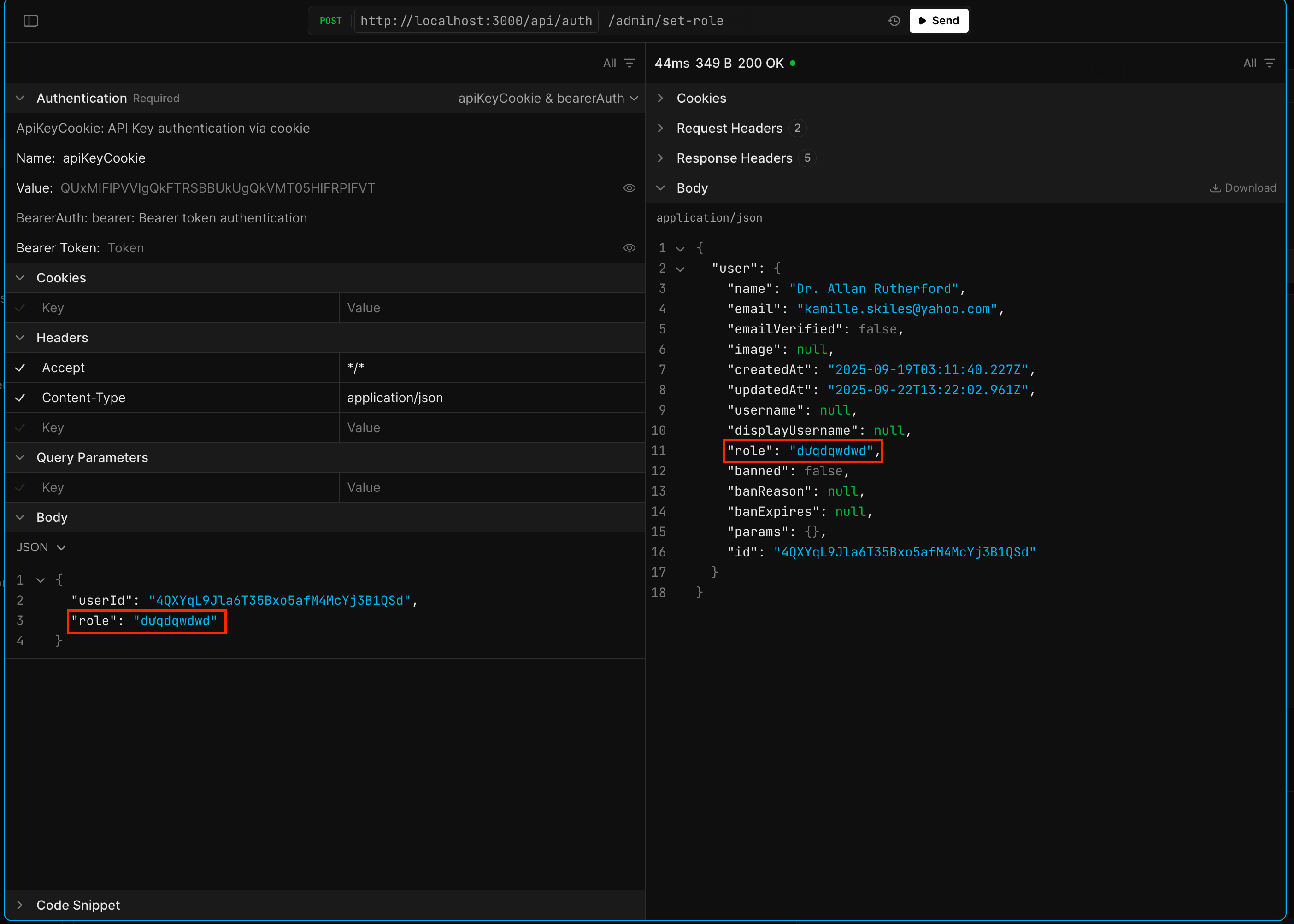Open request history clock icon
1294x924 pixels.
894,21
